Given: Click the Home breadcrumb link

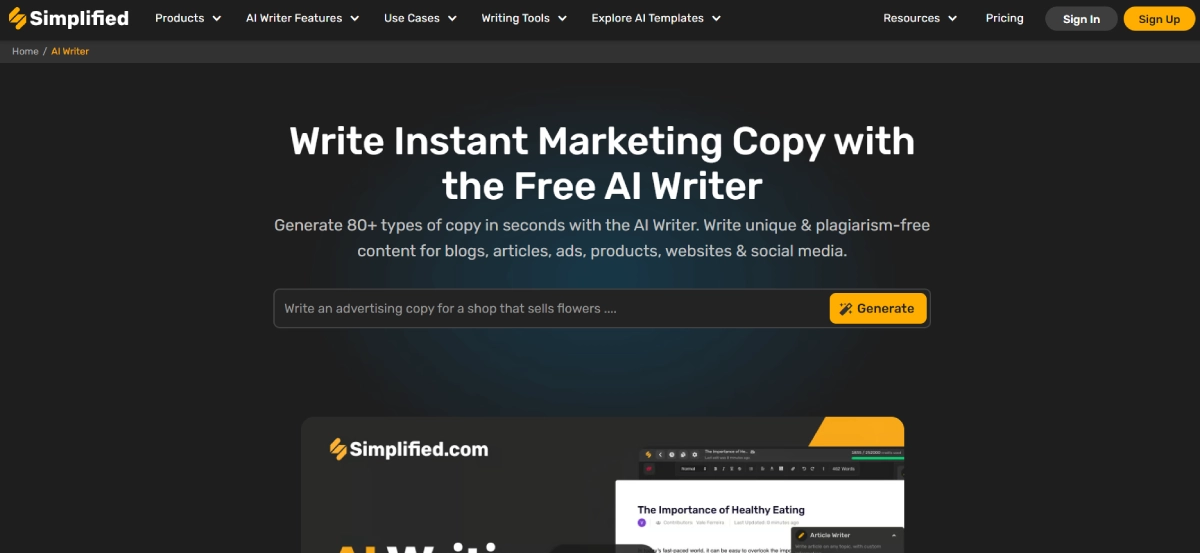Looking at the screenshot, I should point(25,51).
